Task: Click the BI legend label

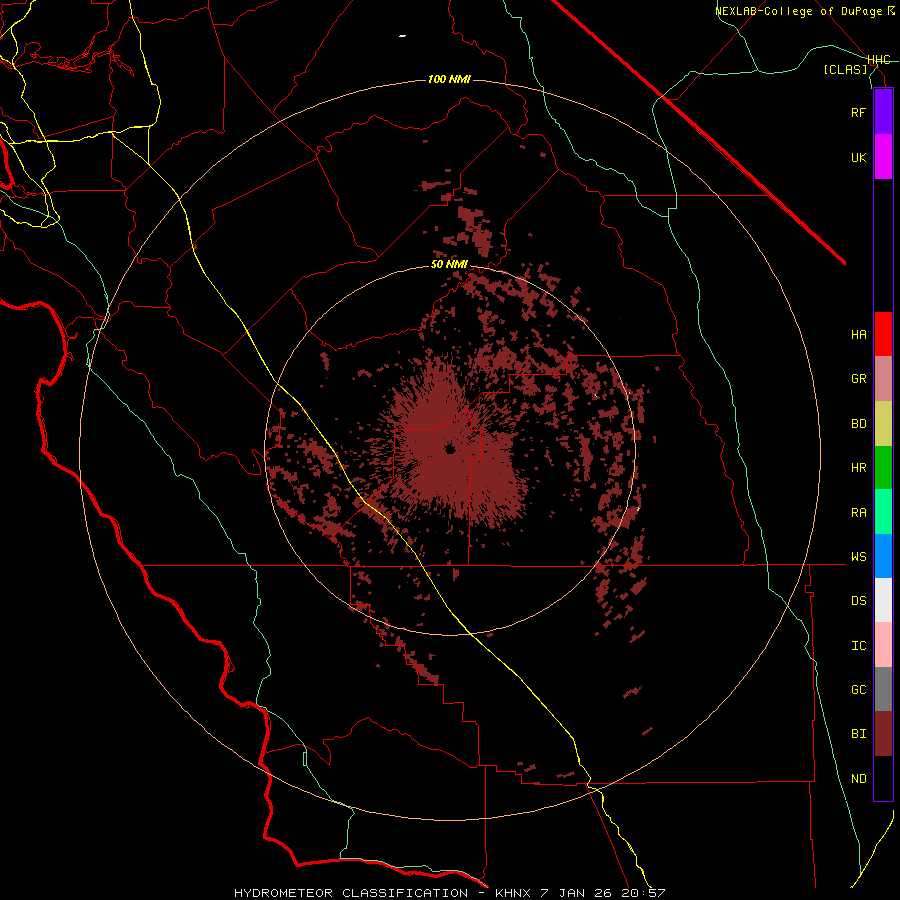Action: (858, 734)
